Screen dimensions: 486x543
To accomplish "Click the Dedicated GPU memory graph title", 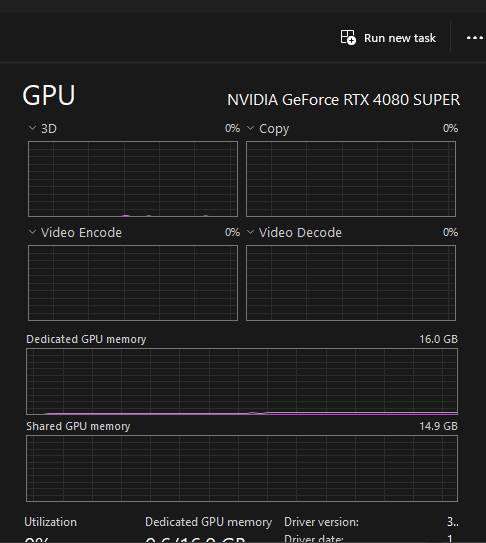I will (x=86, y=339).
